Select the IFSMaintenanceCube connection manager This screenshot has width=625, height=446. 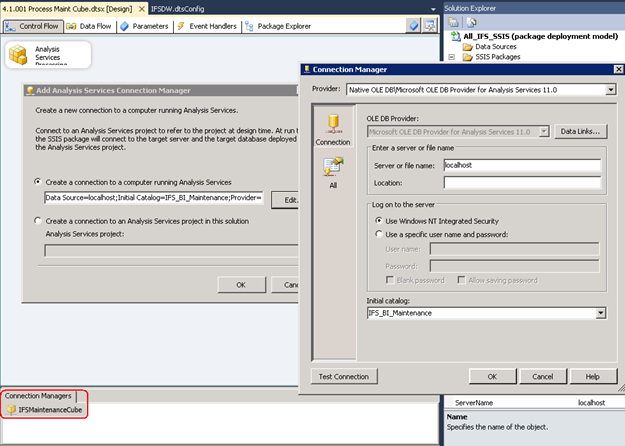46,409
